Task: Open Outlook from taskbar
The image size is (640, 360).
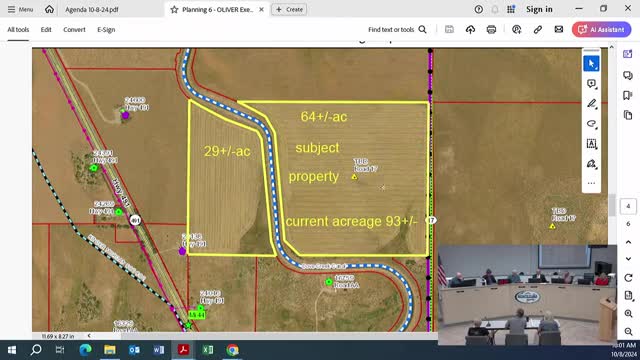Action: pos(134,350)
